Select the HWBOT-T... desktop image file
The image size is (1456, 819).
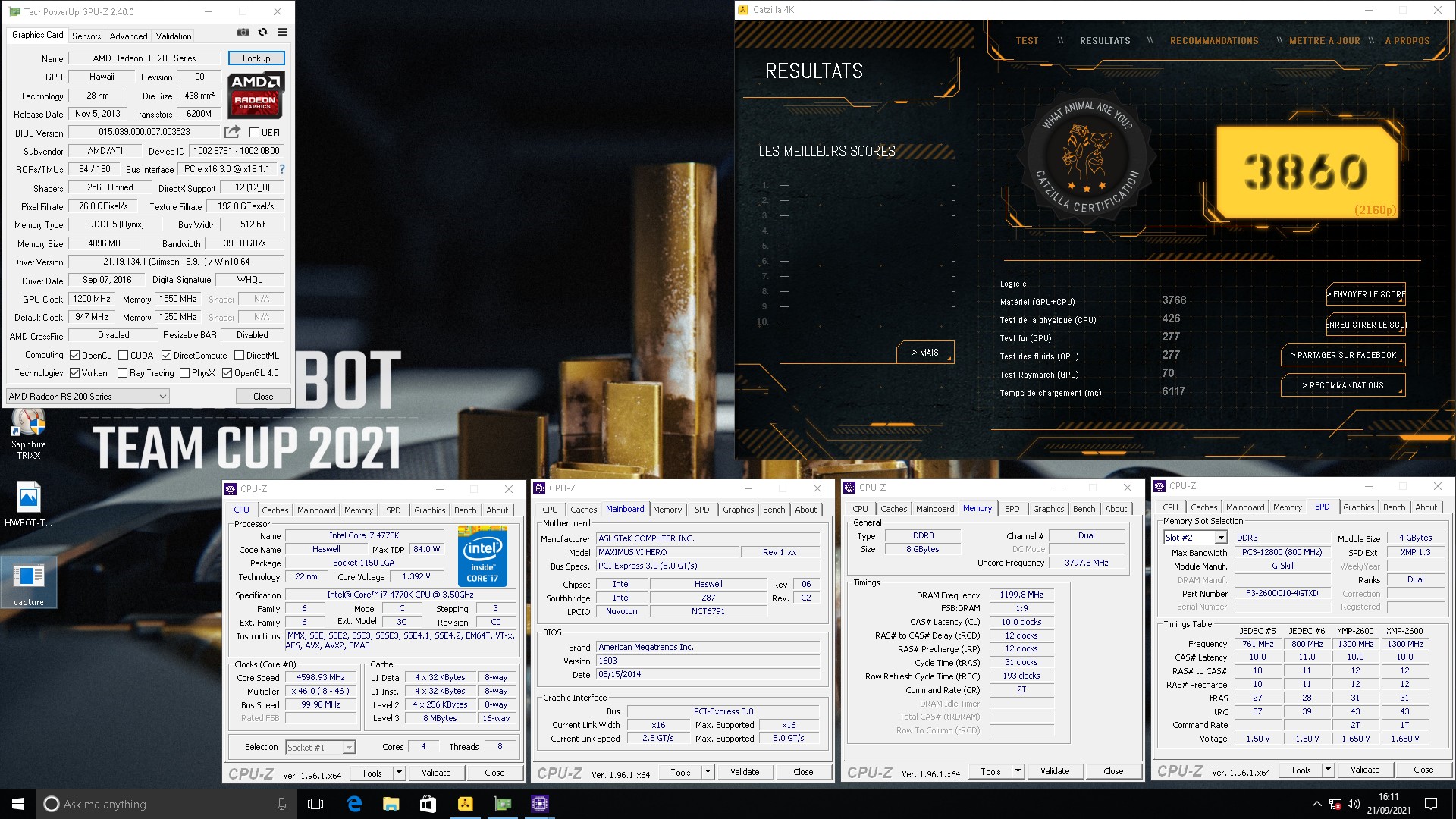28,504
